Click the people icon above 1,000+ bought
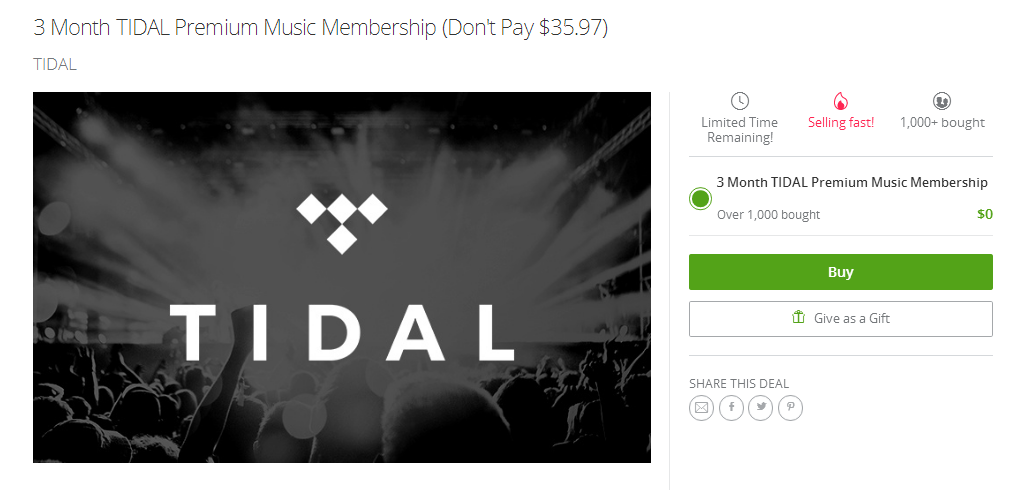Screen dimensions: 1013x490 click(x=942, y=101)
